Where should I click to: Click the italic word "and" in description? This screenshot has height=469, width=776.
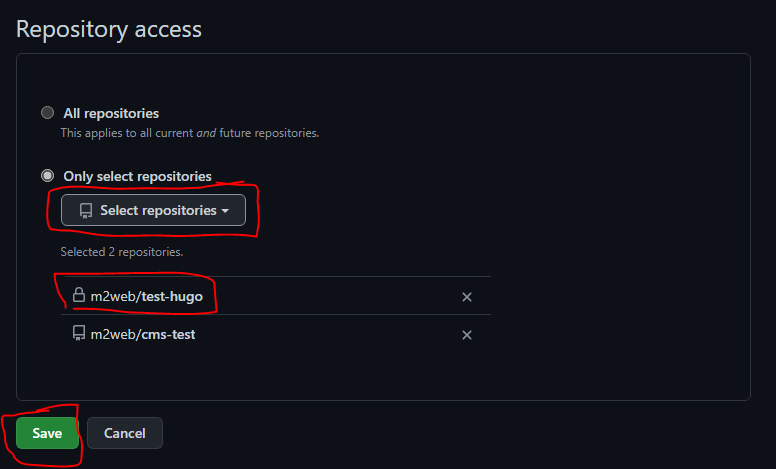(206, 133)
